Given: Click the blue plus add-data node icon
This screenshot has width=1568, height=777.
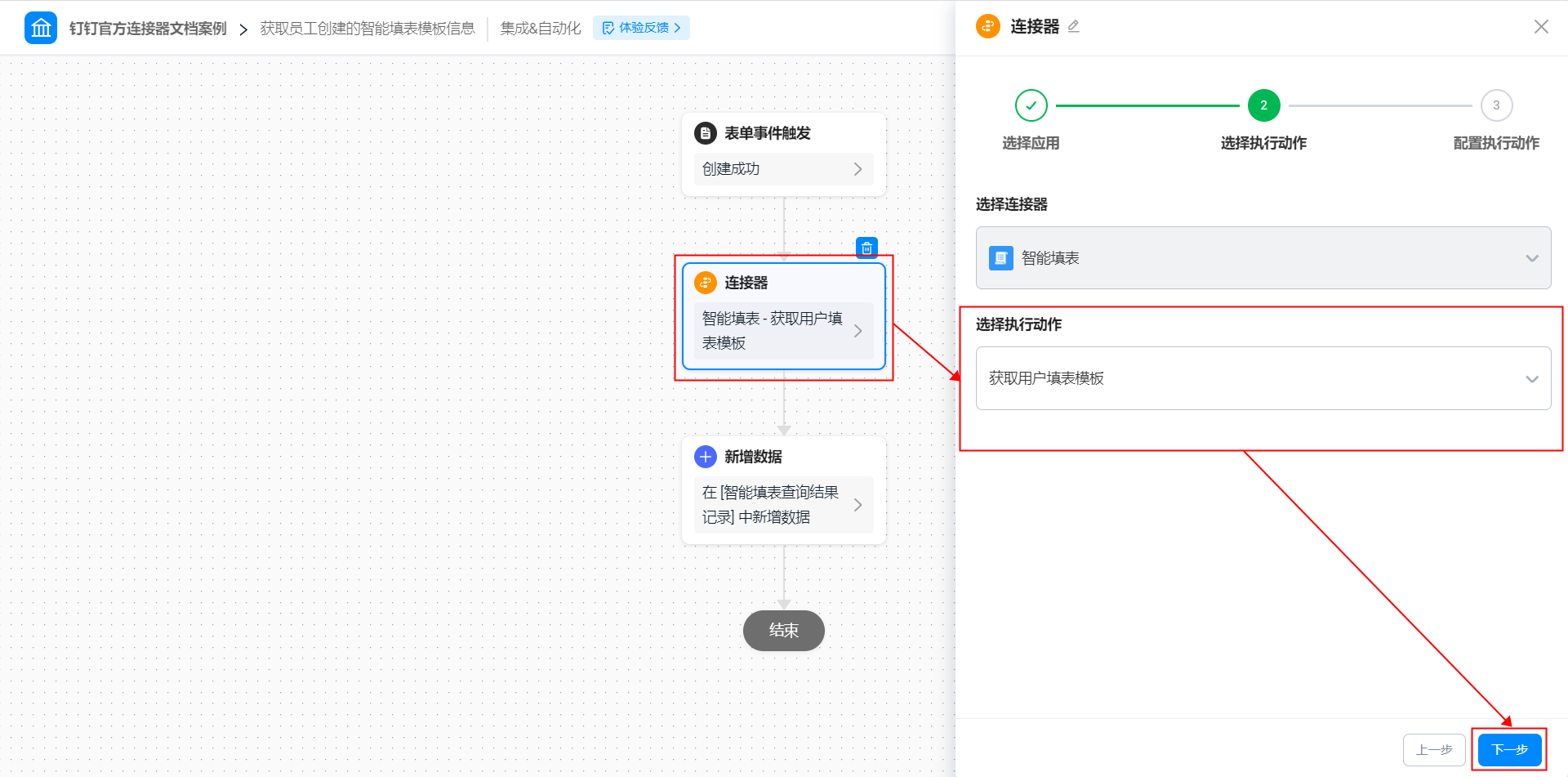Looking at the screenshot, I should click(x=706, y=457).
